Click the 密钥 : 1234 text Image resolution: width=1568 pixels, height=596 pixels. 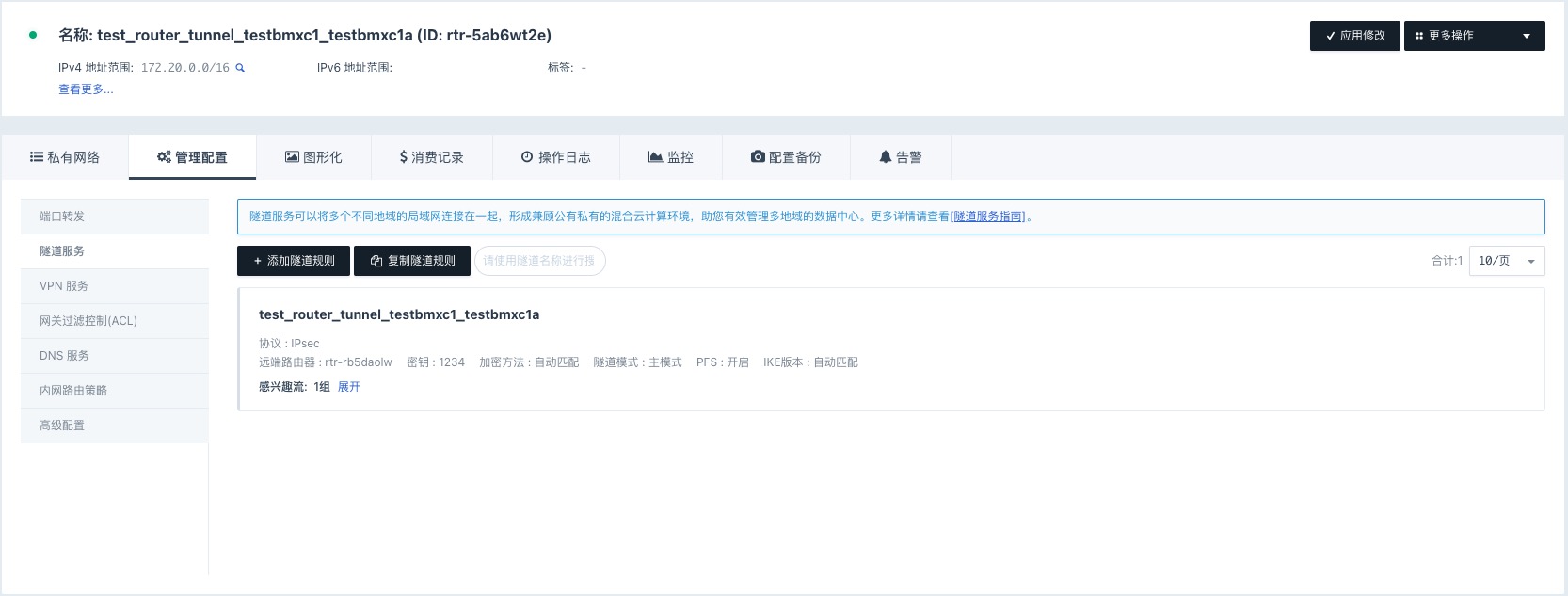tap(436, 362)
